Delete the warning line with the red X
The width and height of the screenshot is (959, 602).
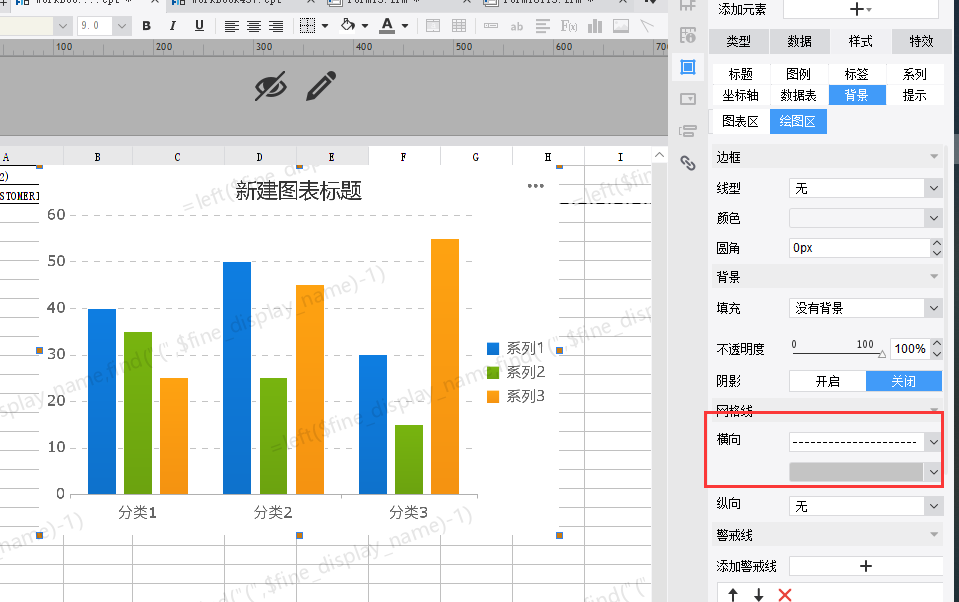pyautogui.click(x=785, y=595)
